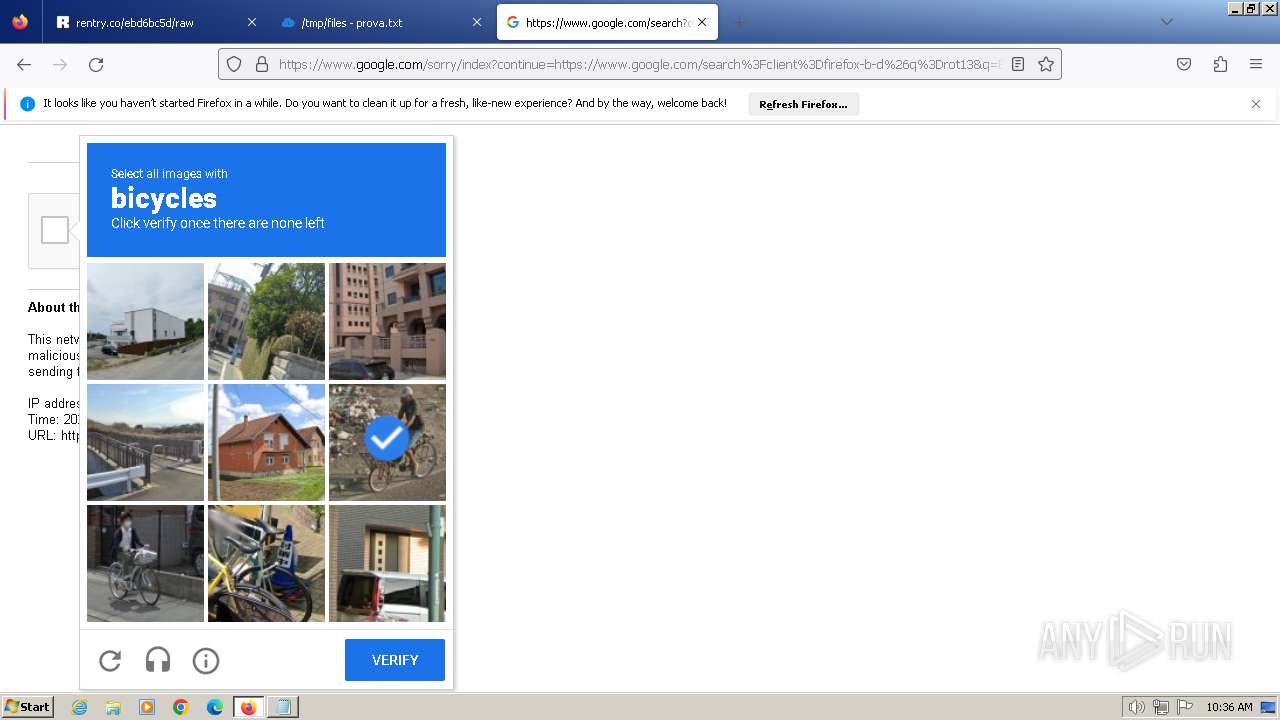Open the Action Center flag icon
The height and width of the screenshot is (720, 1280).
click(x=1185, y=707)
